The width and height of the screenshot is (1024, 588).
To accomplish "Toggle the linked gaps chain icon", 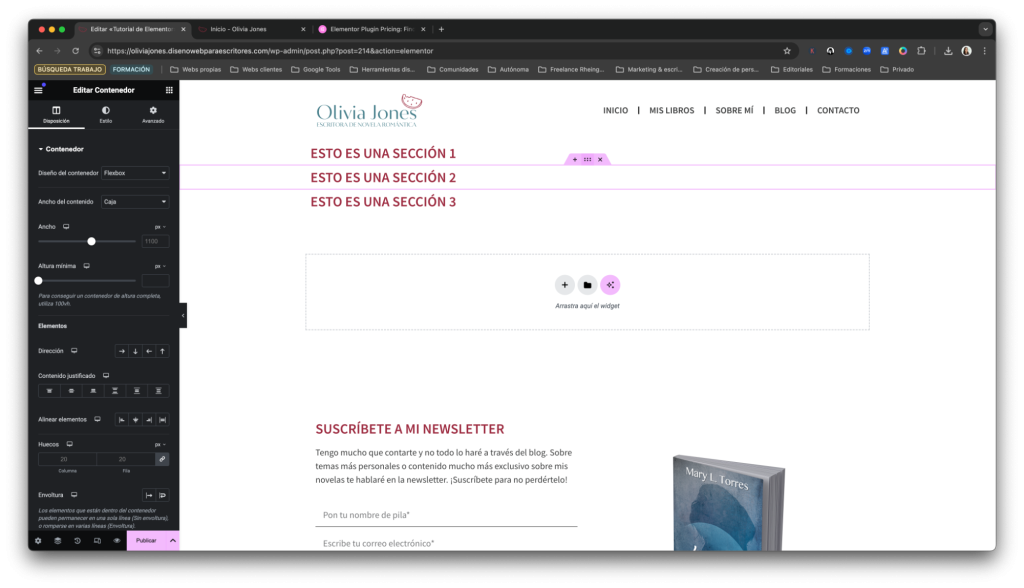I will point(162,459).
